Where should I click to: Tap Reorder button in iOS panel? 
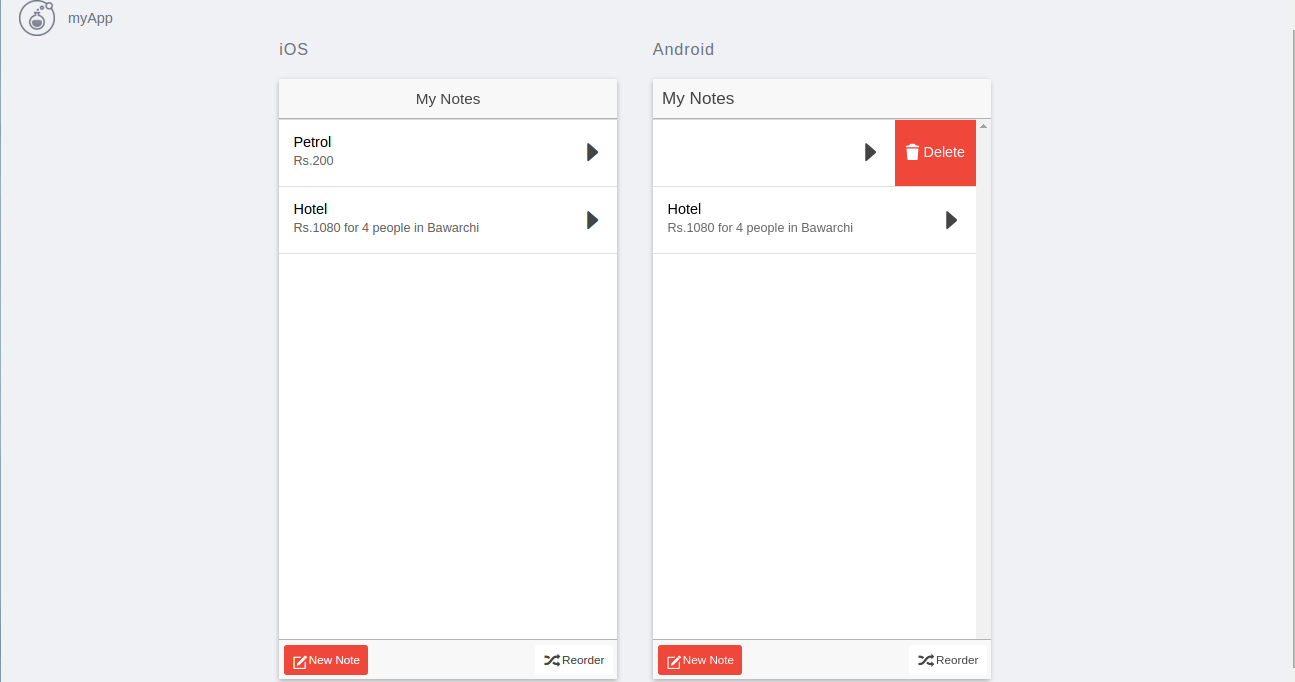574,660
